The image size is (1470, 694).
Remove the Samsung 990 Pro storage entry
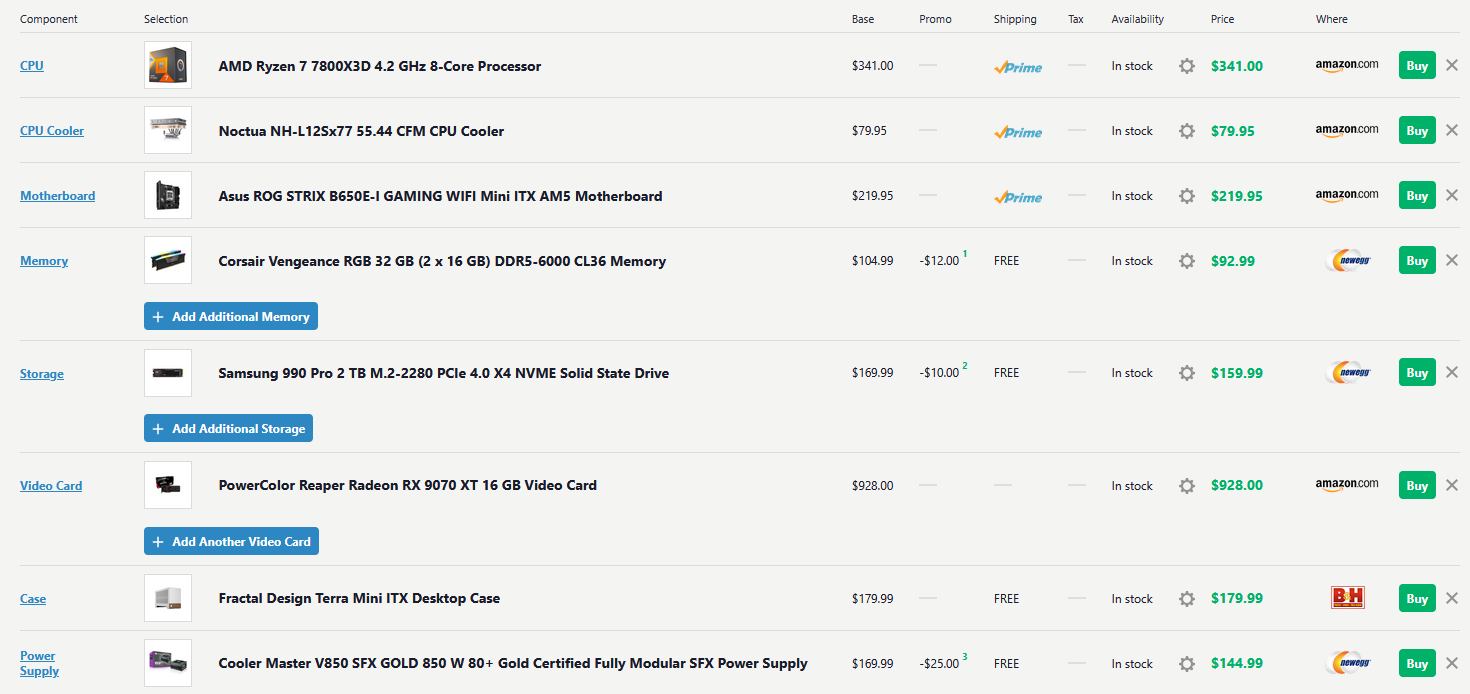coord(1452,372)
